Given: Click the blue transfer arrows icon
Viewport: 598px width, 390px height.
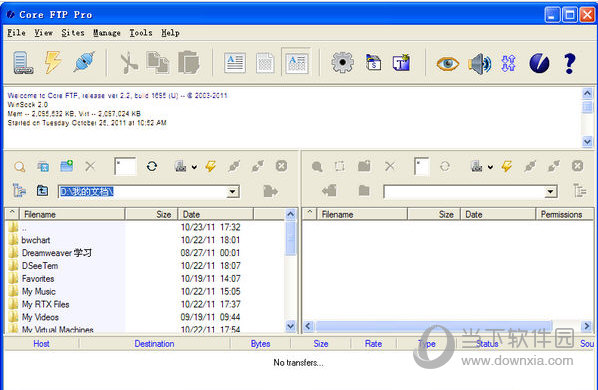Looking at the screenshot, I should click(x=508, y=63).
